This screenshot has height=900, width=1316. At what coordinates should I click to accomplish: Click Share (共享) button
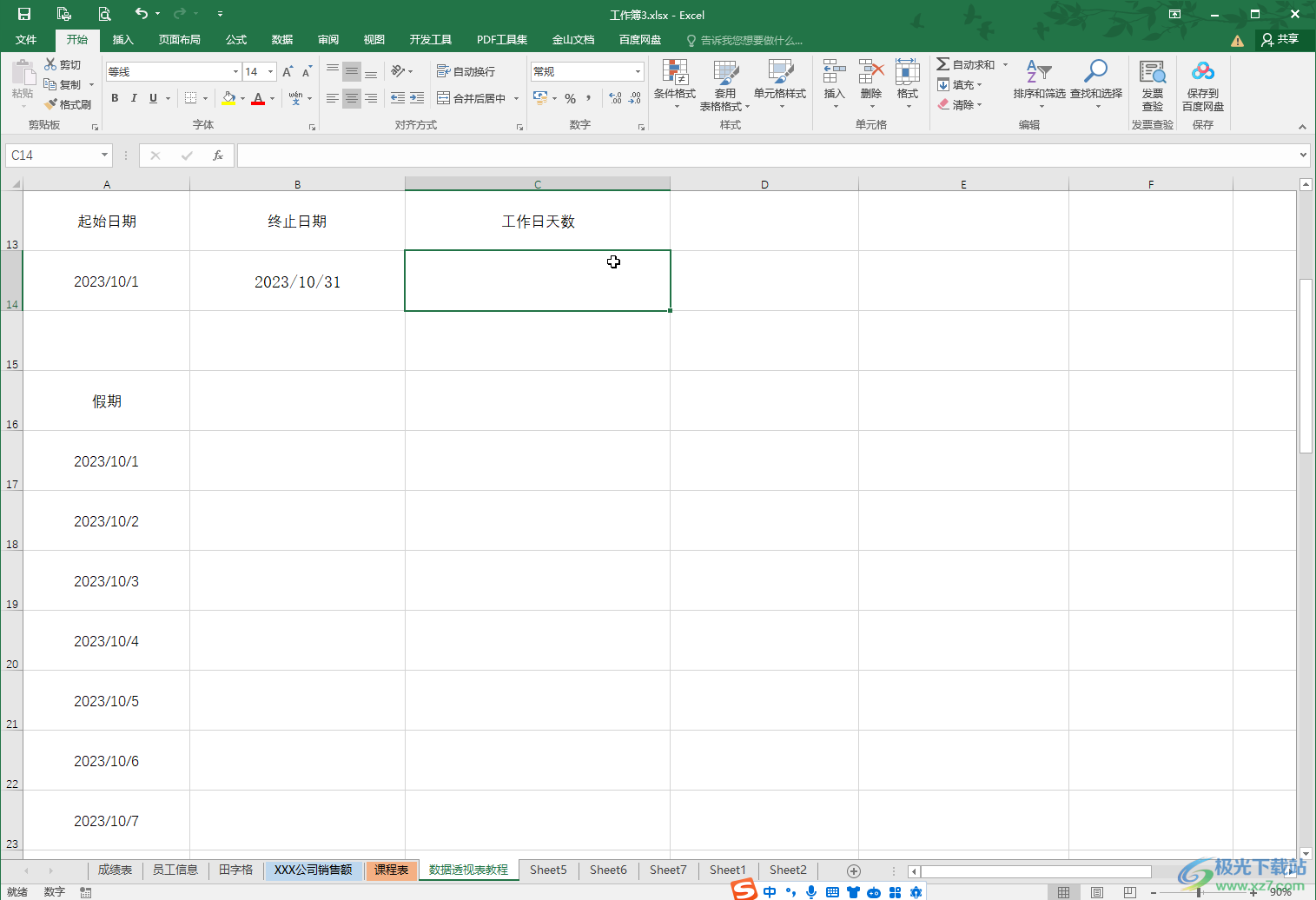click(1280, 39)
